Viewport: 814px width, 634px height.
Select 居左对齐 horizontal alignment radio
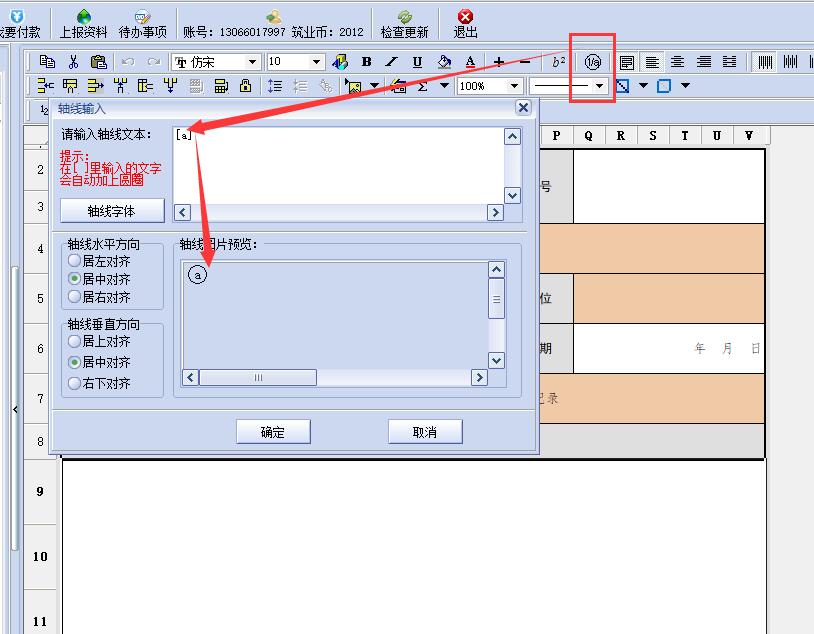(x=75, y=261)
